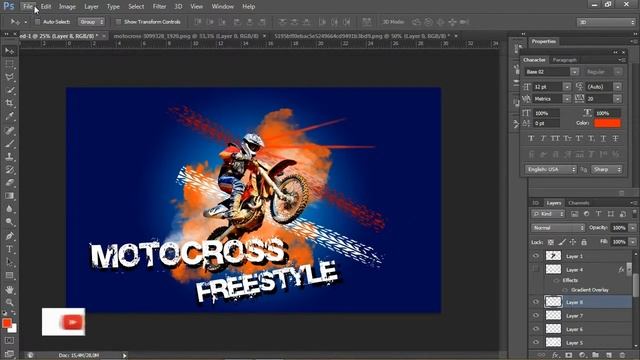Click the layer style fx icon at Layers panel bottom
The width and height of the screenshot is (640, 360).
556,355
